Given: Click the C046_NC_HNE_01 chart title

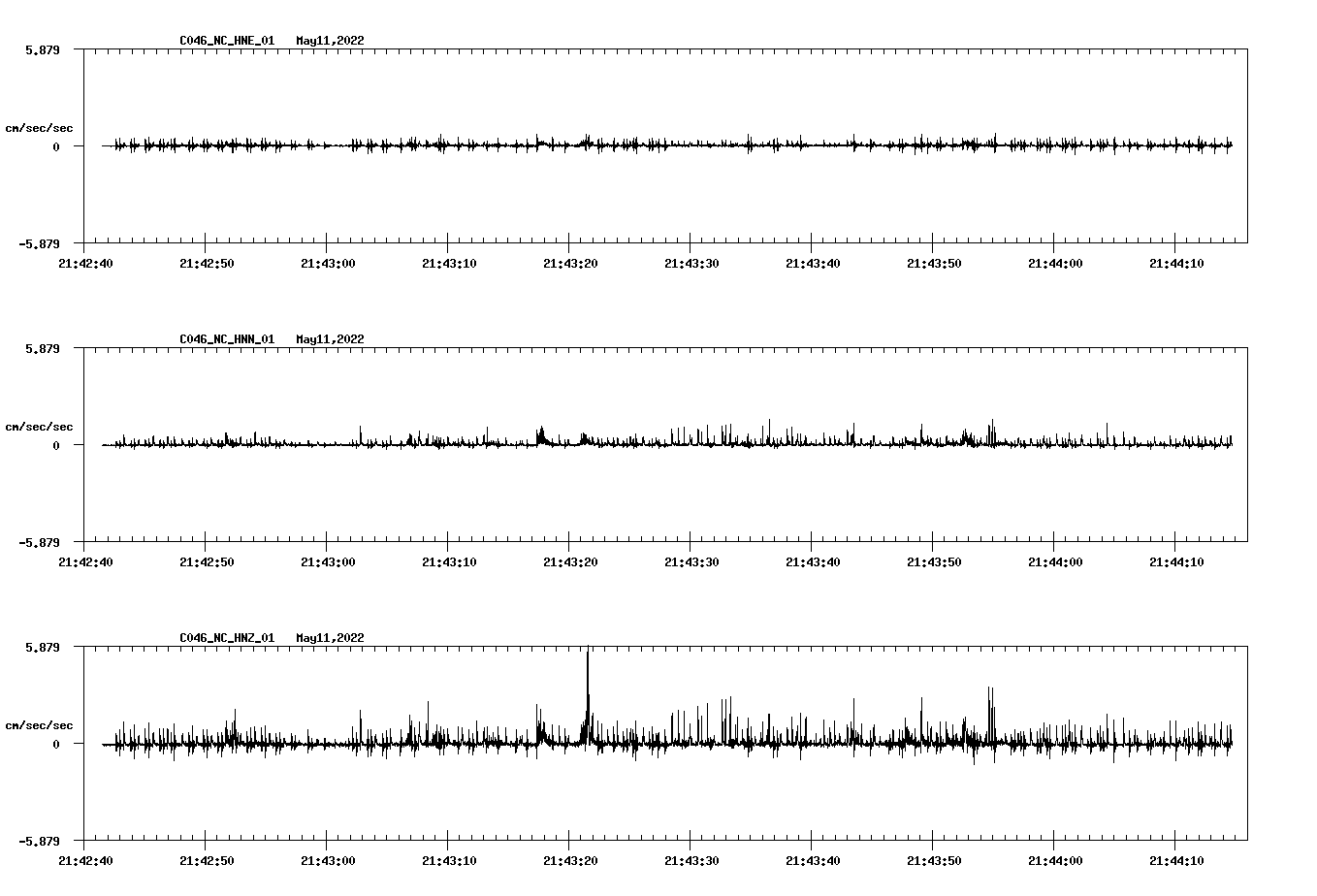Looking at the screenshot, I should pyautogui.click(x=227, y=41).
